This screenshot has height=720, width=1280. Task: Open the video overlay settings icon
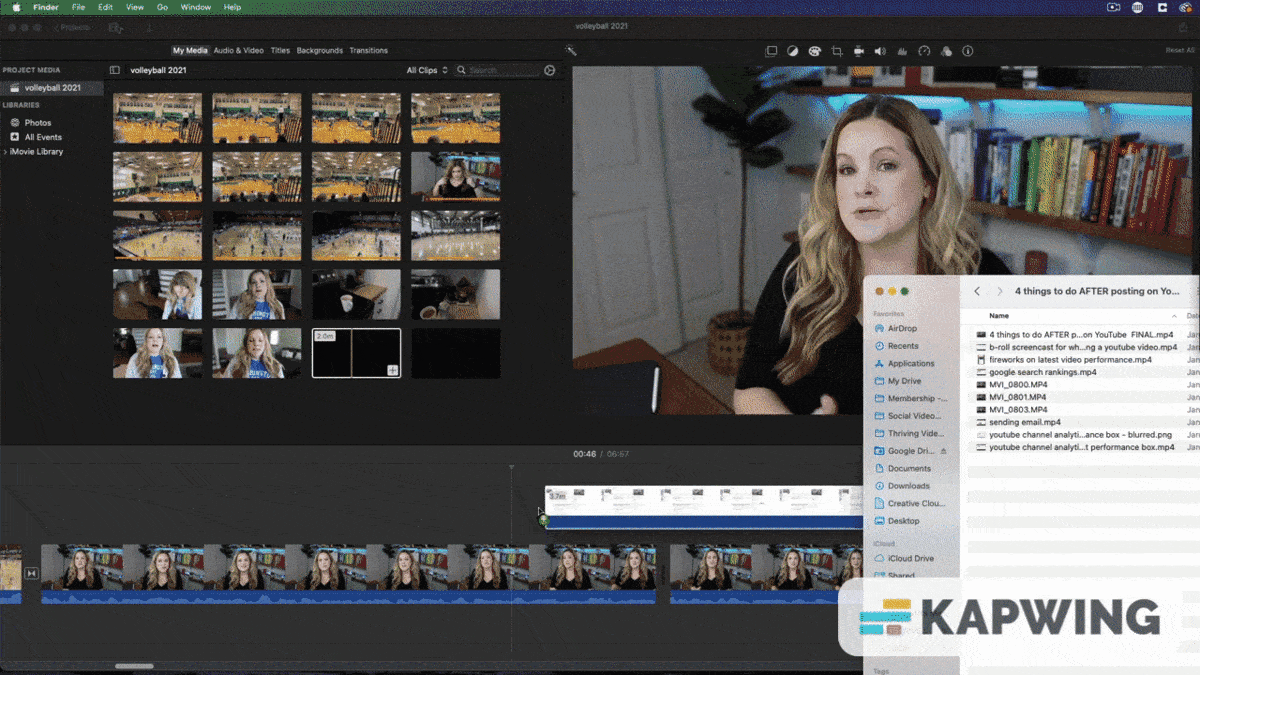(771, 51)
